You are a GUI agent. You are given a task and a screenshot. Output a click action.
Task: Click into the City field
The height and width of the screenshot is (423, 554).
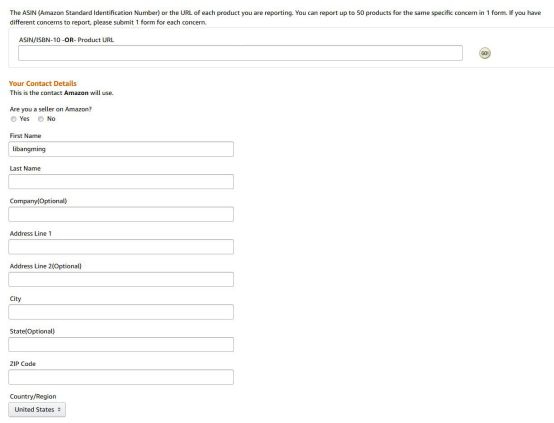(121, 312)
